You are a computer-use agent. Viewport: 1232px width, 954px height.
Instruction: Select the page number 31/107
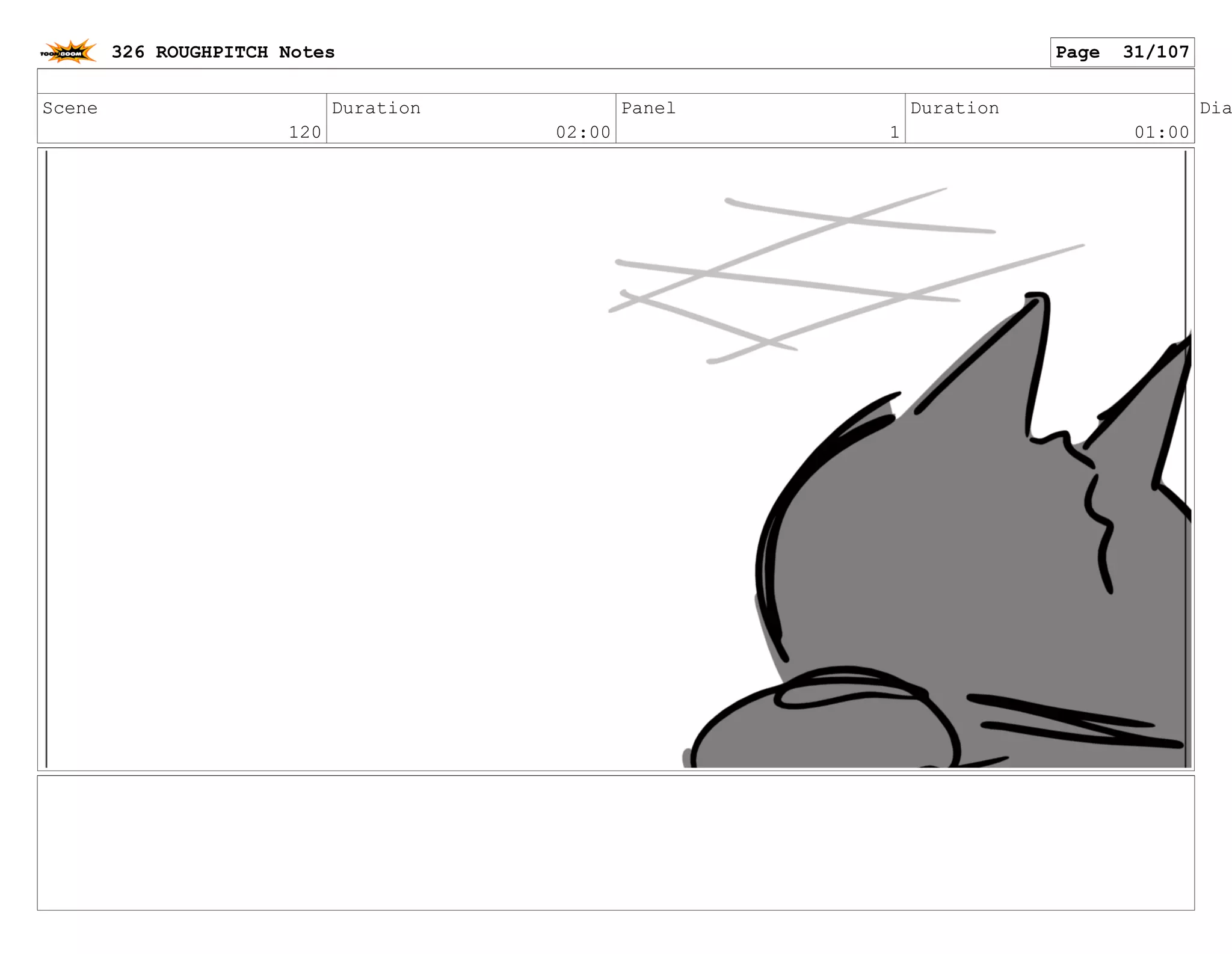[x=1156, y=52]
